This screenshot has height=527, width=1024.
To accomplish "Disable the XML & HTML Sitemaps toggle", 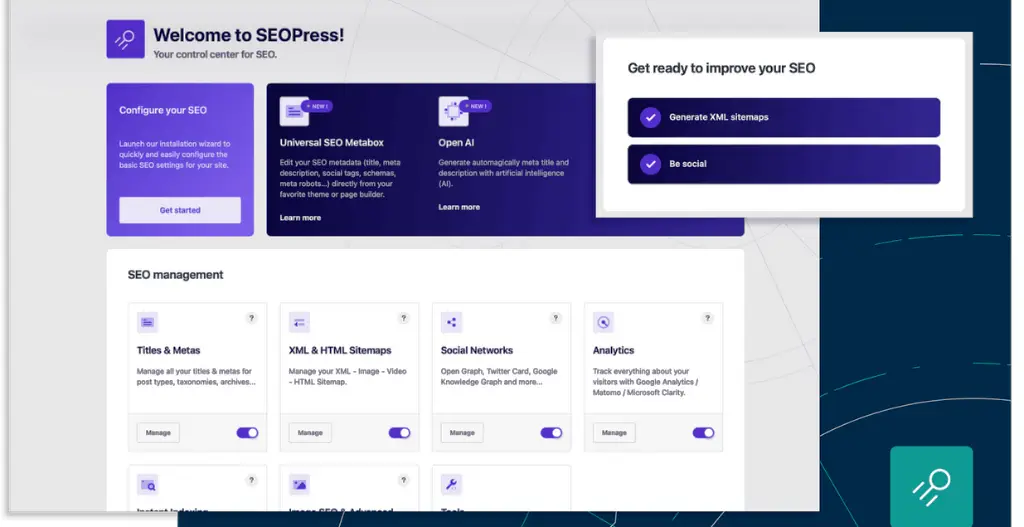I will [x=399, y=433].
